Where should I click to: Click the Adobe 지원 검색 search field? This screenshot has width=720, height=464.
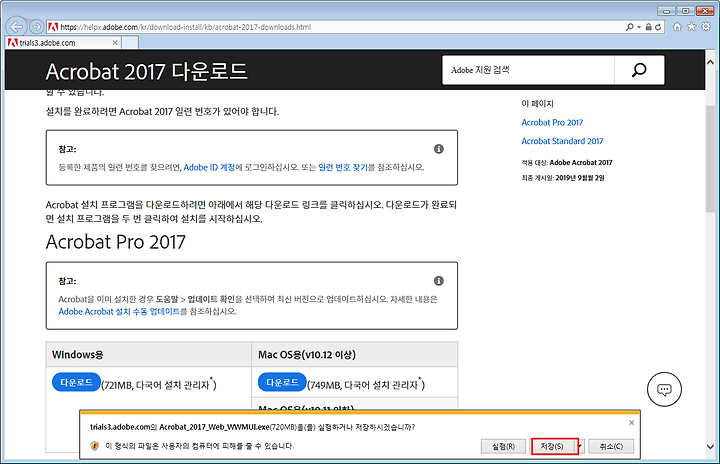(528, 70)
